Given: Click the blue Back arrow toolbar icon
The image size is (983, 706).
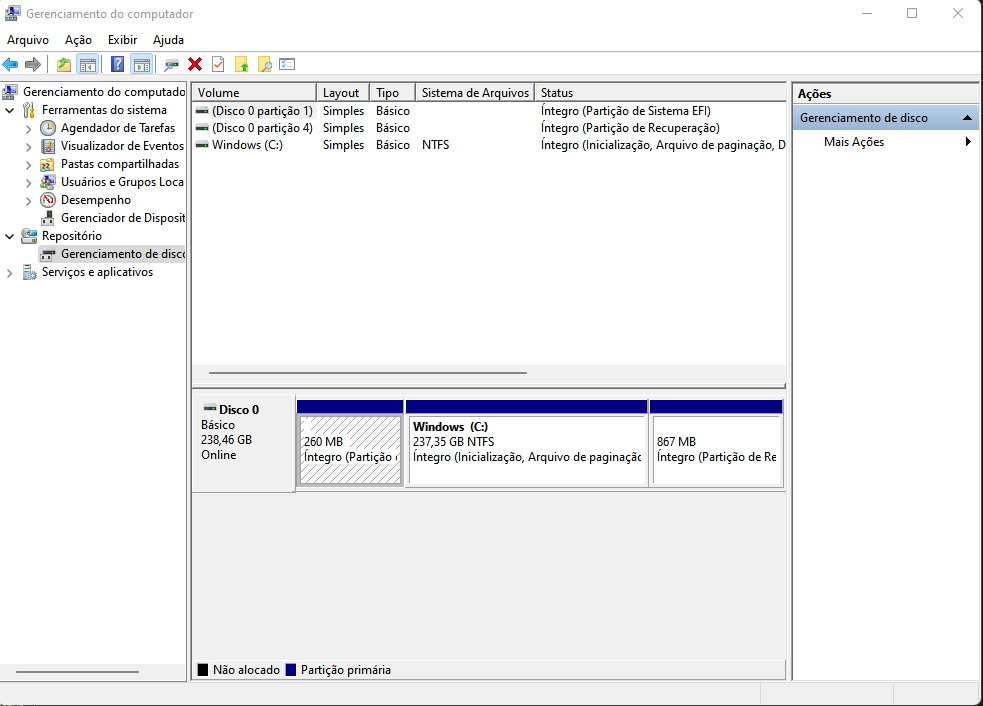Looking at the screenshot, I should click(11, 64).
